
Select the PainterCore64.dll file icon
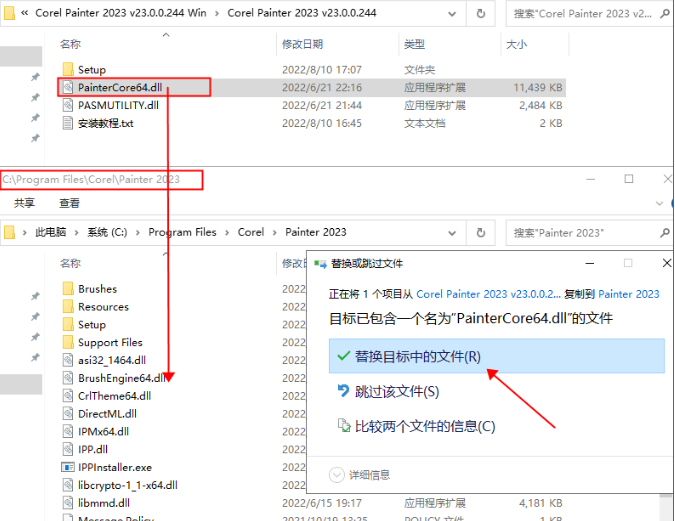tap(67, 88)
